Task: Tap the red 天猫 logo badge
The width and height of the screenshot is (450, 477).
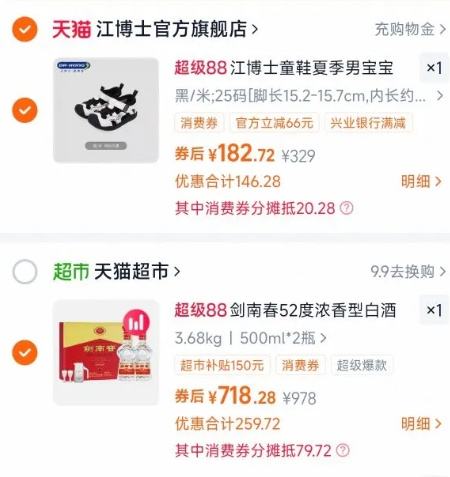Action: pos(72,29)
